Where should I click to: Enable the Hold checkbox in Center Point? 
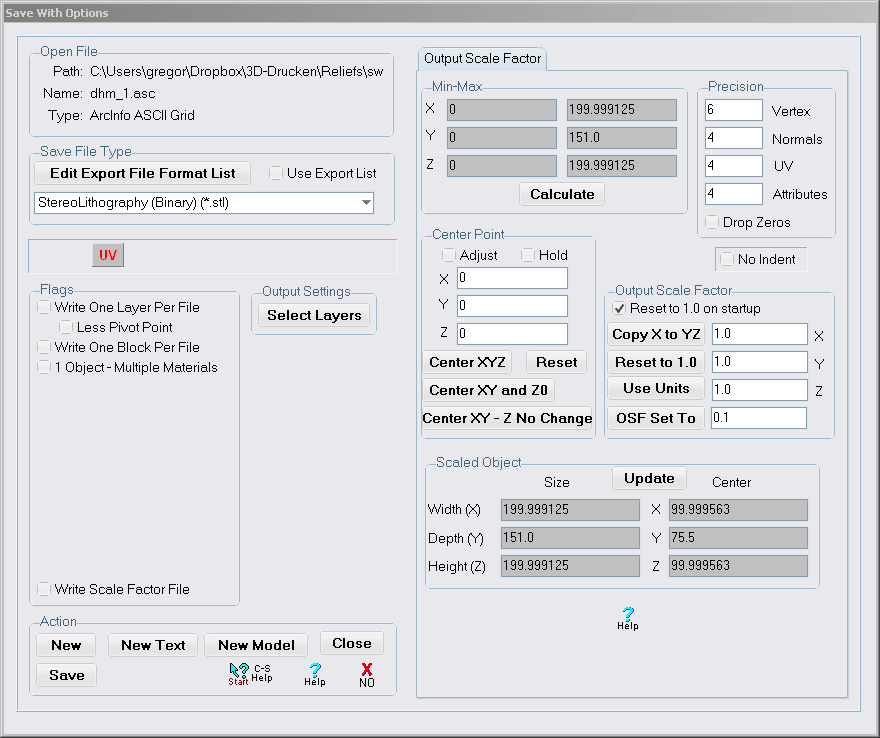[527, 255]
